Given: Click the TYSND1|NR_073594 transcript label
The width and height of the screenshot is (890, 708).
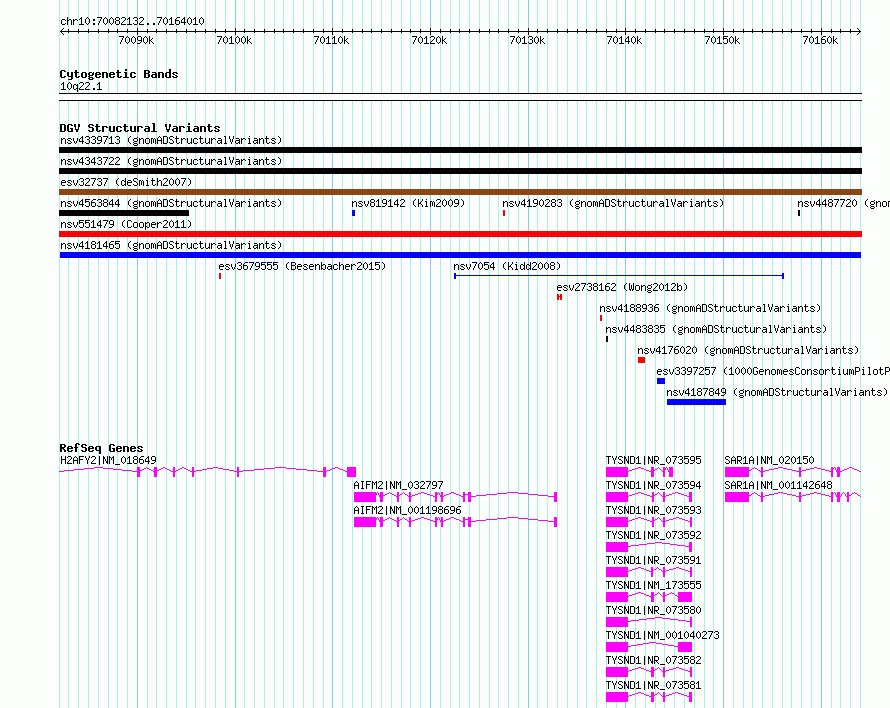Looking at the screenshot, I should [x=653, y=485].
